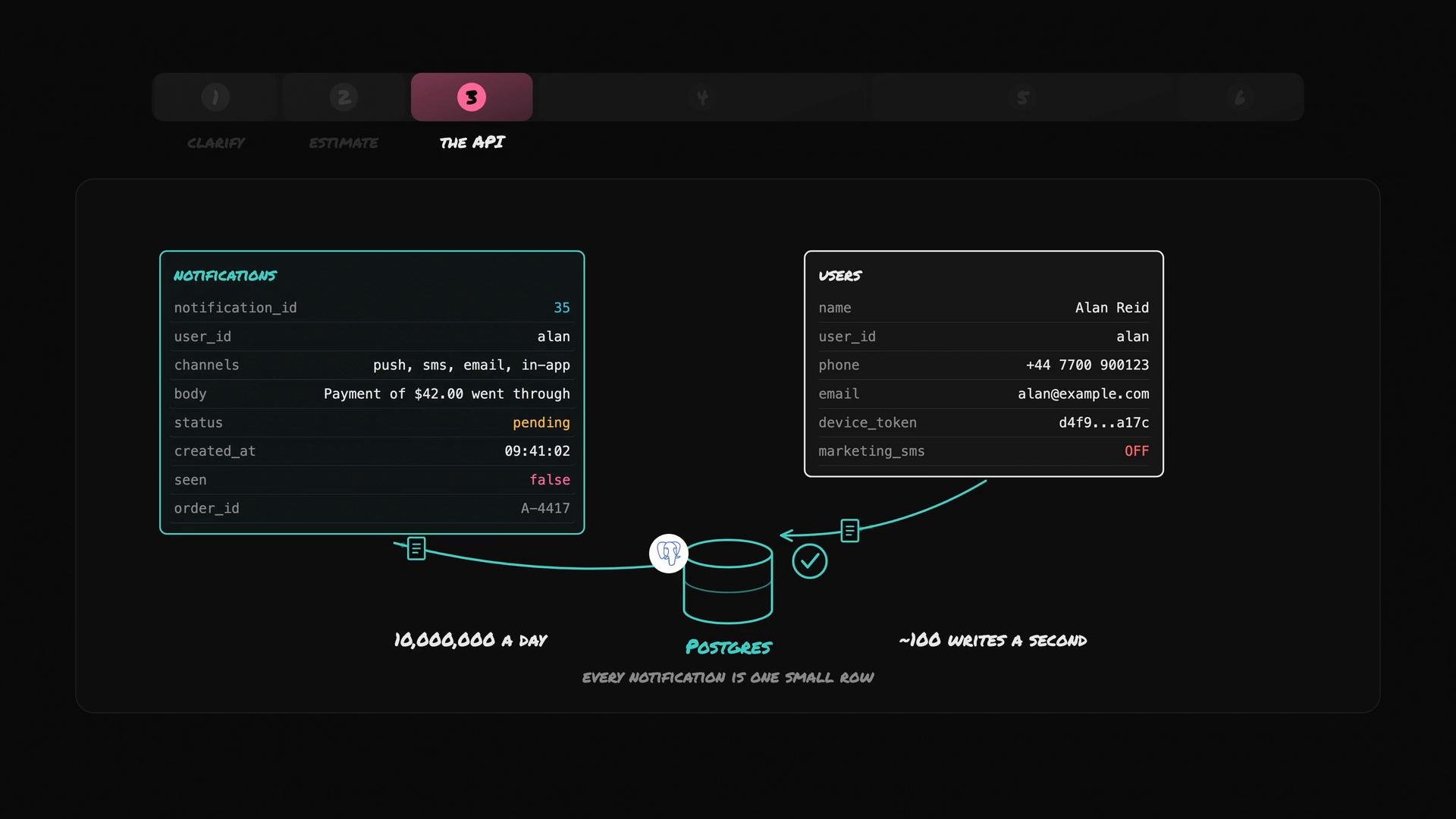
Task: Select step 2 circle badge
Action: (344, 97)
